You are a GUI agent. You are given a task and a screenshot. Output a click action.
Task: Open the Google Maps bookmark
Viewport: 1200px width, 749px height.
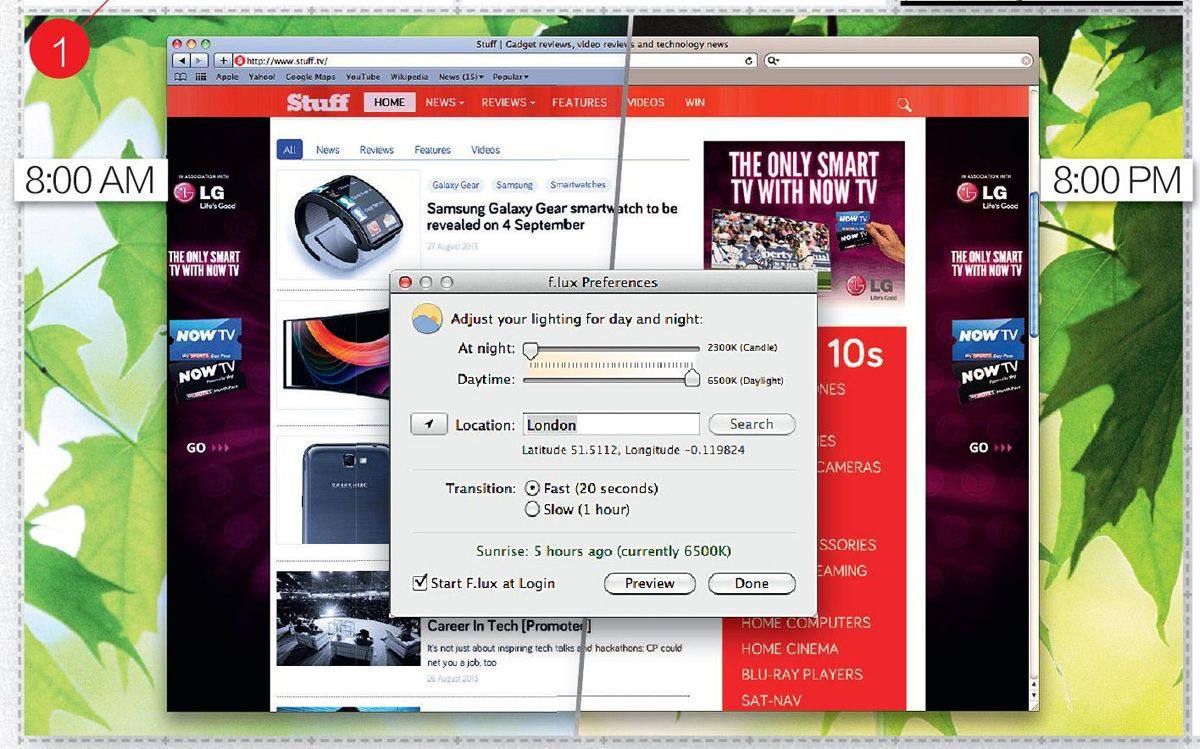click(x=311, y=77)
